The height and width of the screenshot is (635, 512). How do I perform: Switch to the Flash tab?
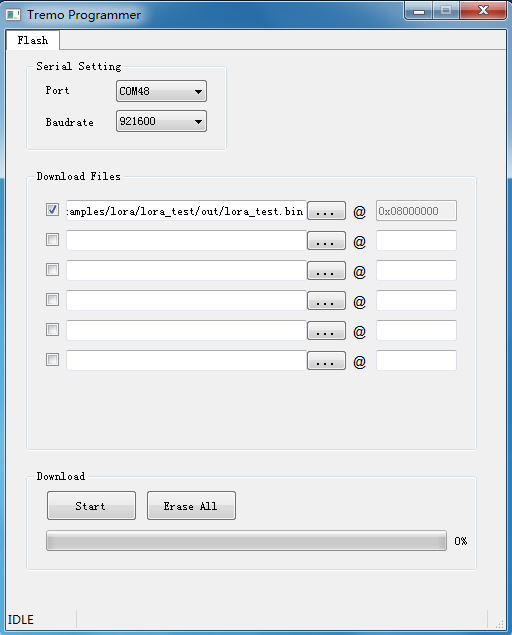33,40
